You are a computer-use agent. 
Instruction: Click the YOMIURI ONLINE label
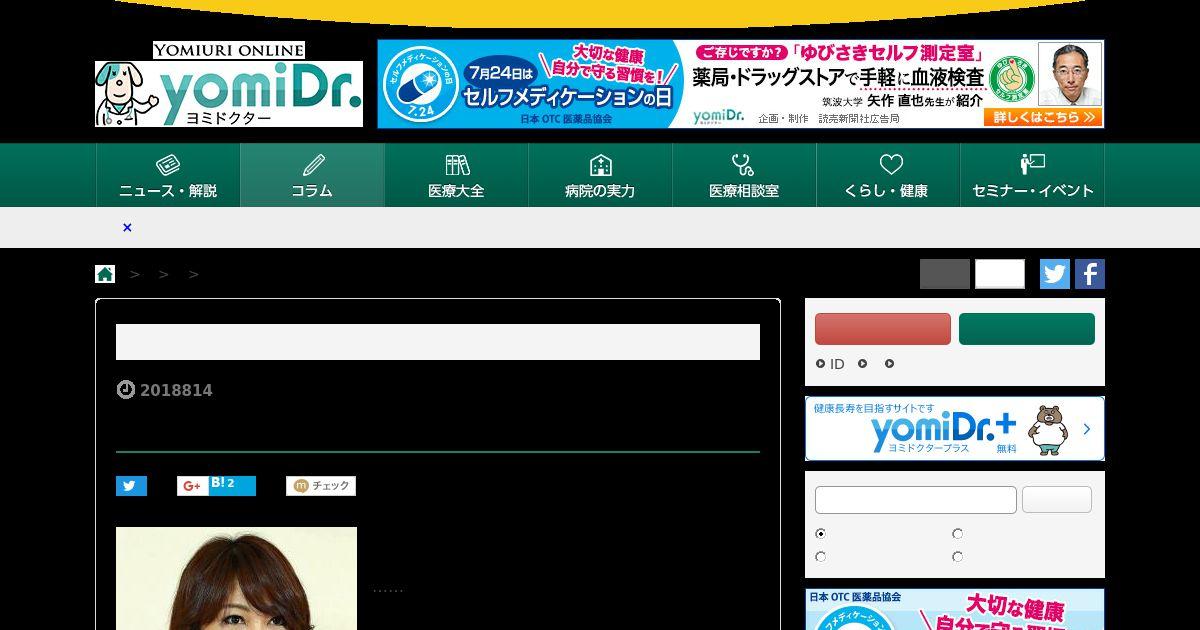[229, 50]
